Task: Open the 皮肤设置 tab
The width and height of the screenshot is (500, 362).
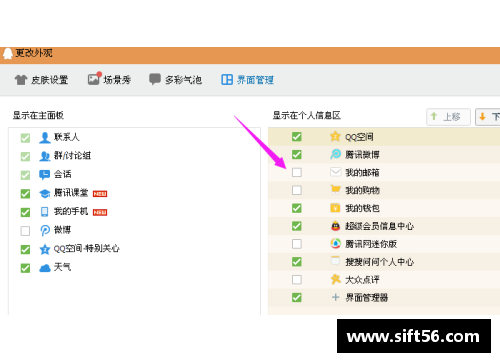Action: point(41,80)
